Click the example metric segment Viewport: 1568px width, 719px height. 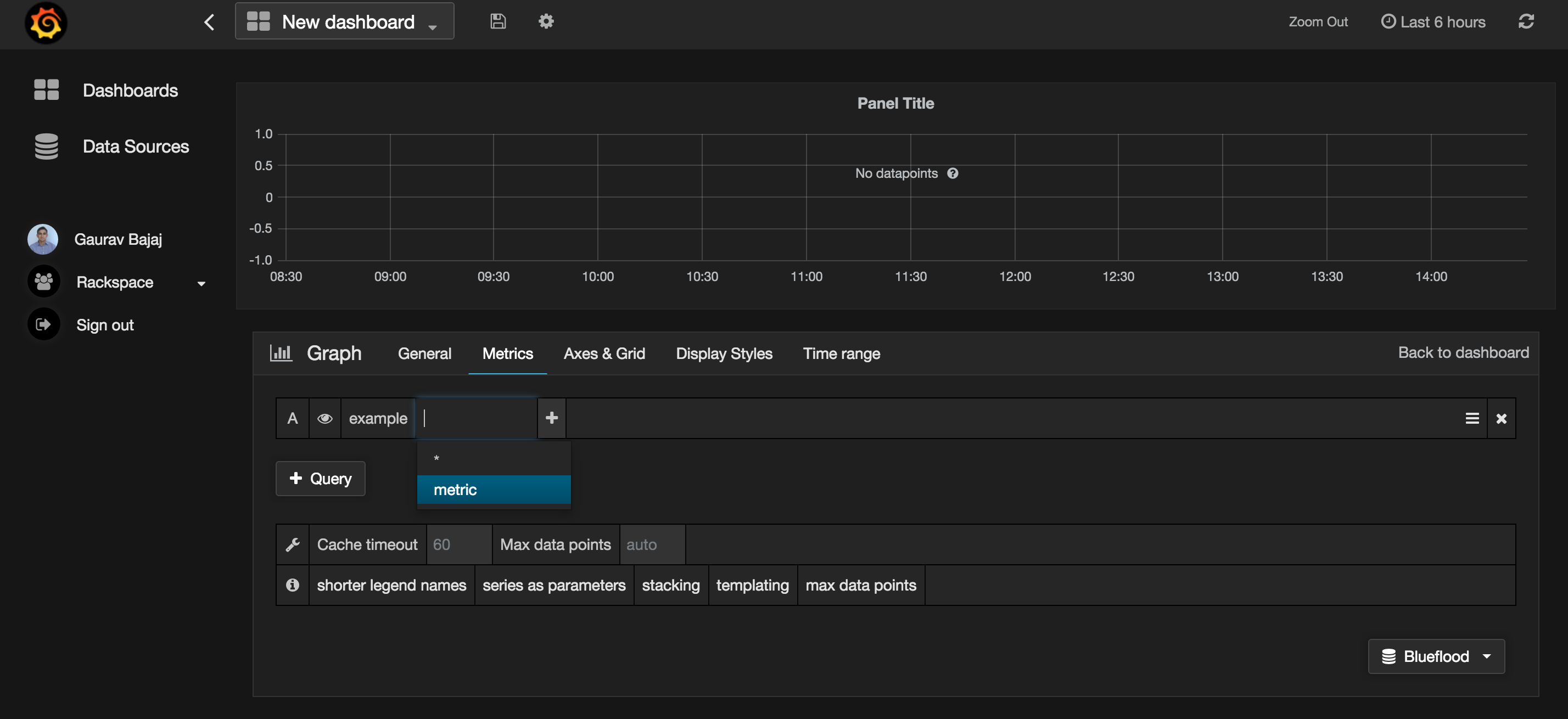pos(377,419)
